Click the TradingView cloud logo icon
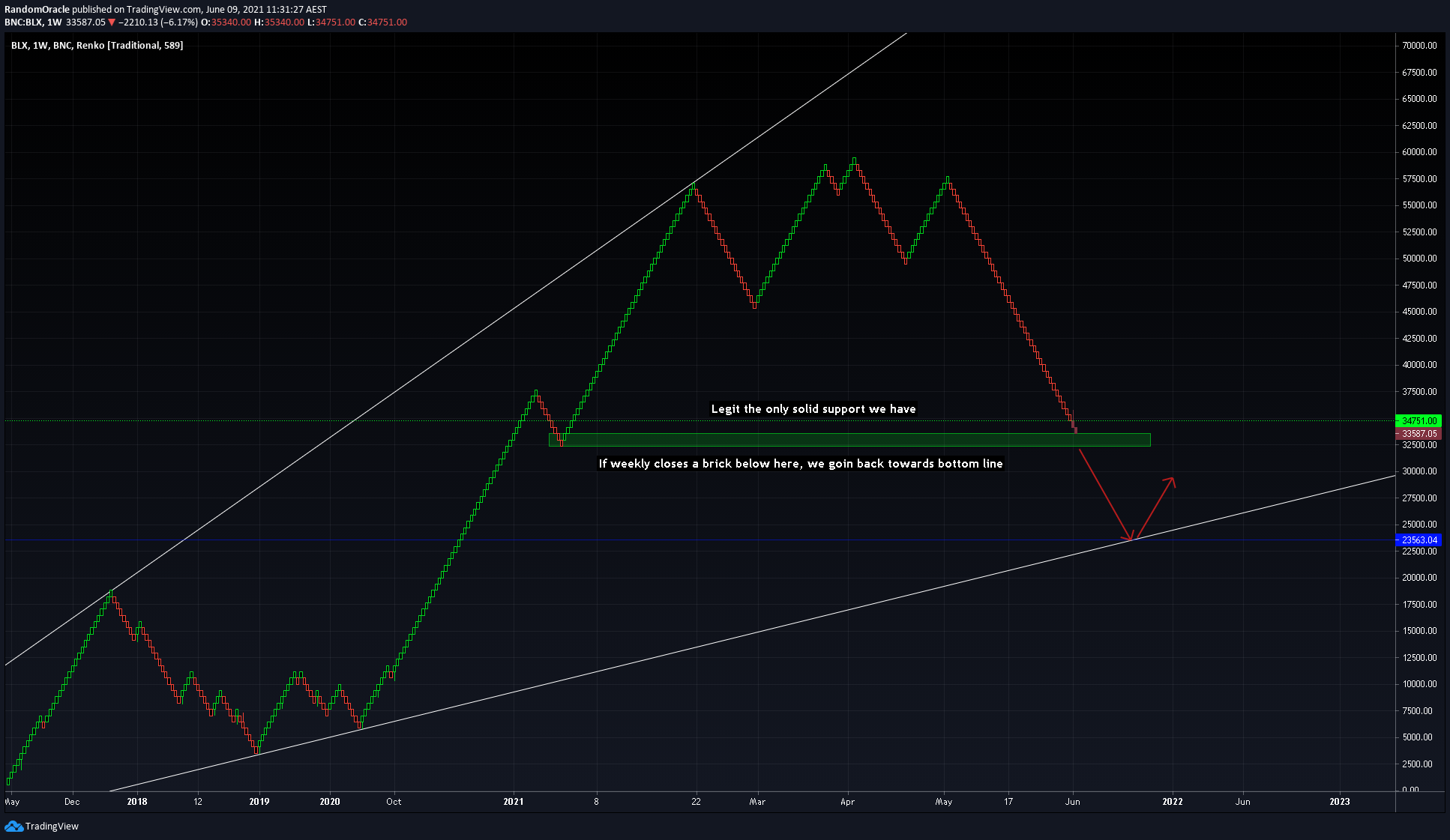This screenshot has width=1450, height=840. [13, 826]
